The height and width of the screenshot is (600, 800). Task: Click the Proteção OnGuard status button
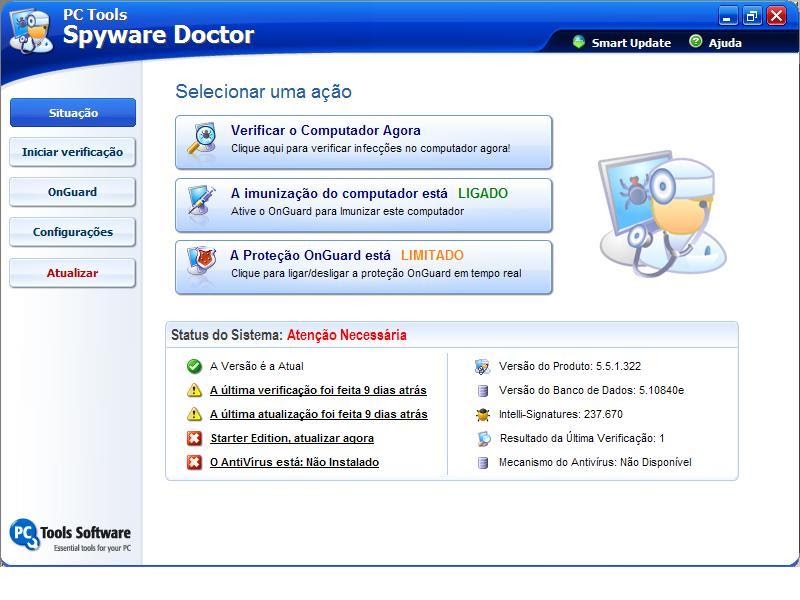[x=364, y=267]
